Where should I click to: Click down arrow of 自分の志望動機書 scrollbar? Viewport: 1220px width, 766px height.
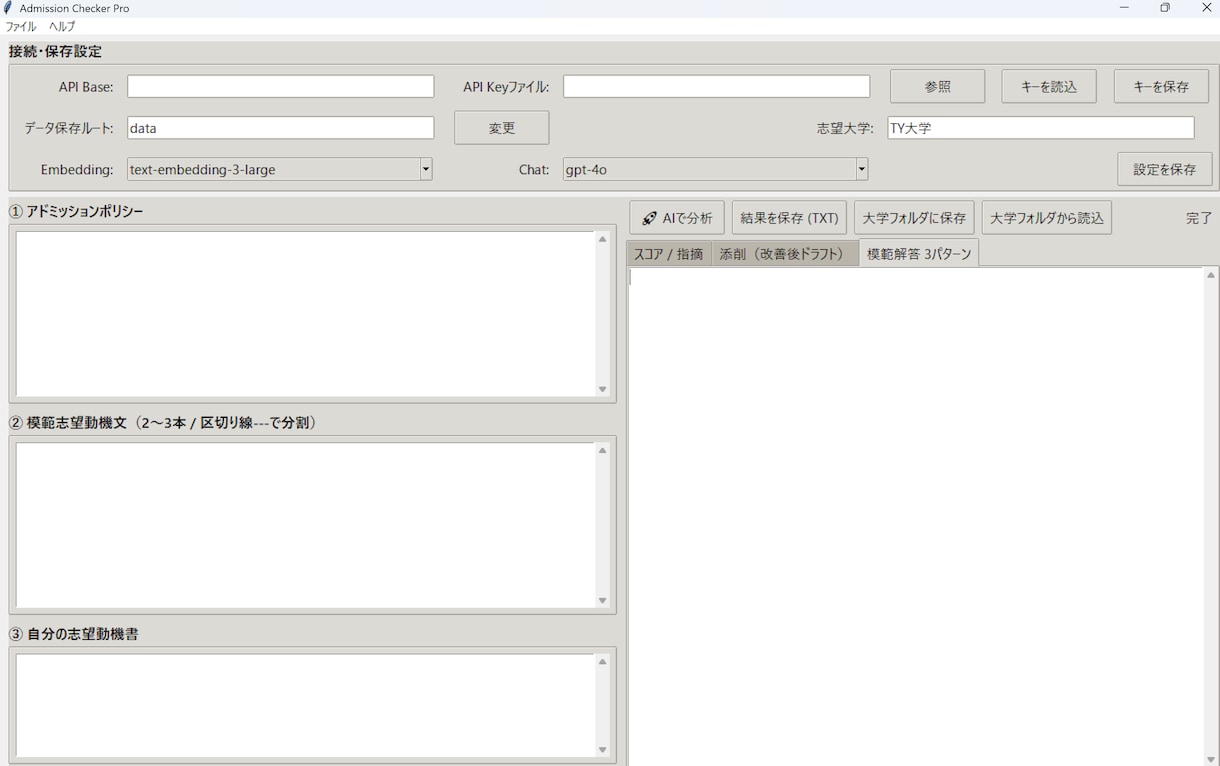(x=603, y=750)
